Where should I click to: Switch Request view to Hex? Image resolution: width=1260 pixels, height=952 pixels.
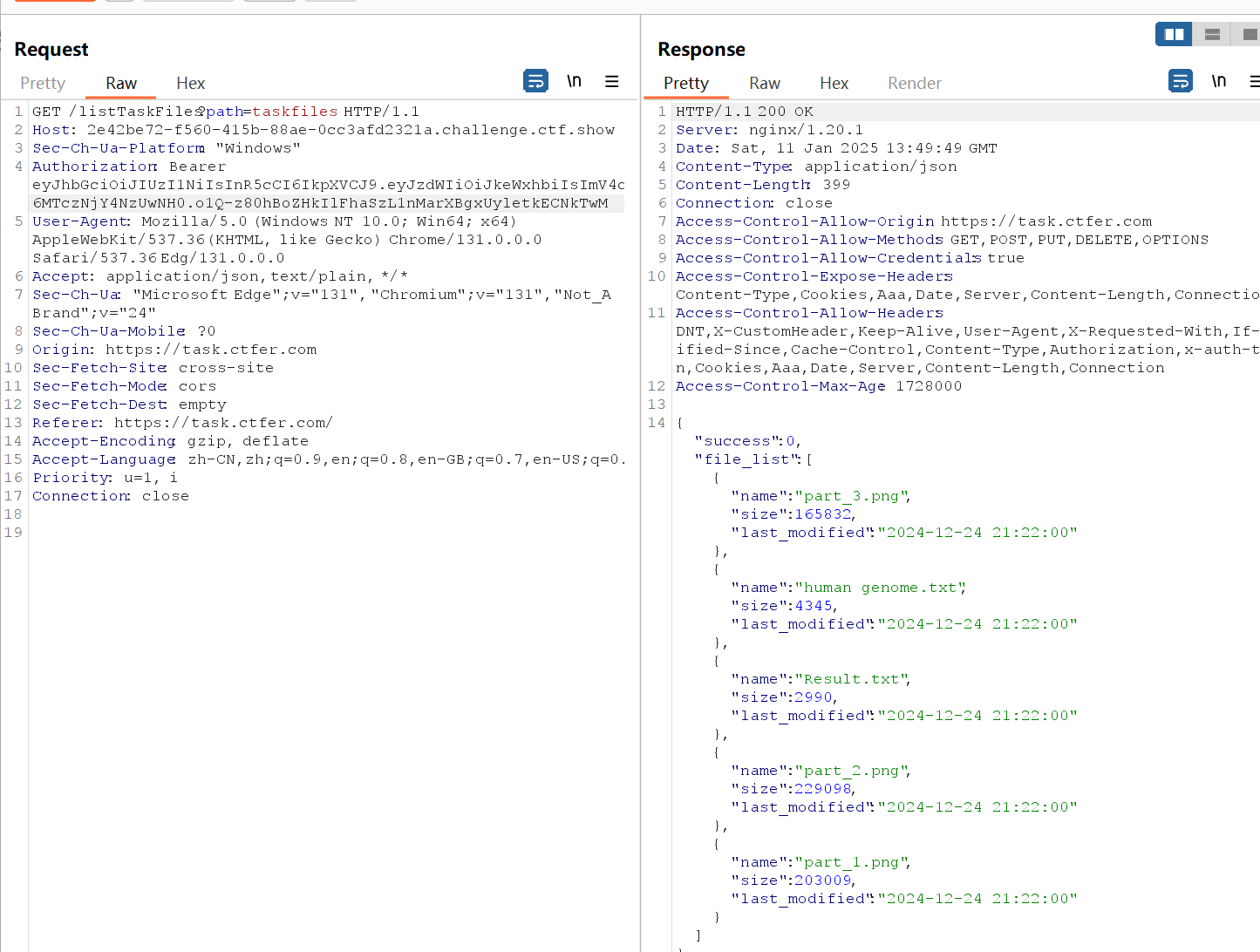click(x=190, y=83)
